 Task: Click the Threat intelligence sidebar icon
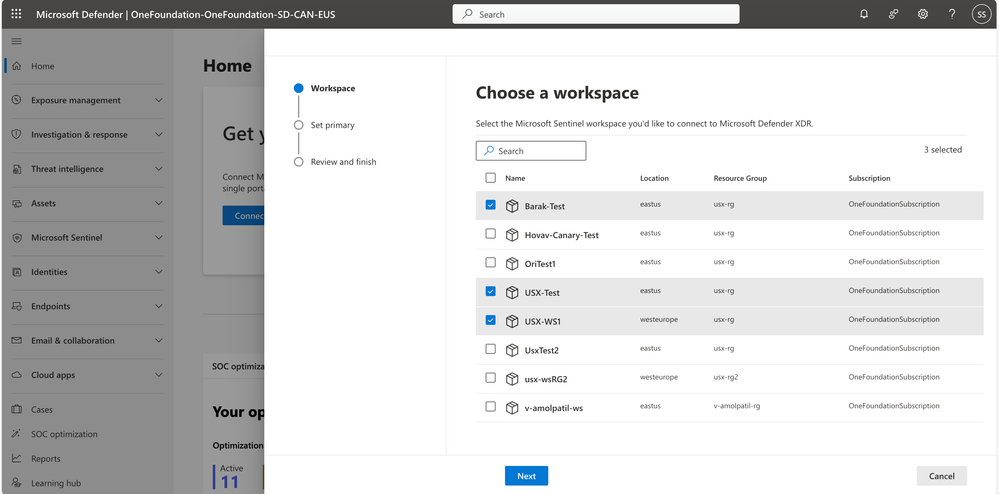click(x=17, y=169)
